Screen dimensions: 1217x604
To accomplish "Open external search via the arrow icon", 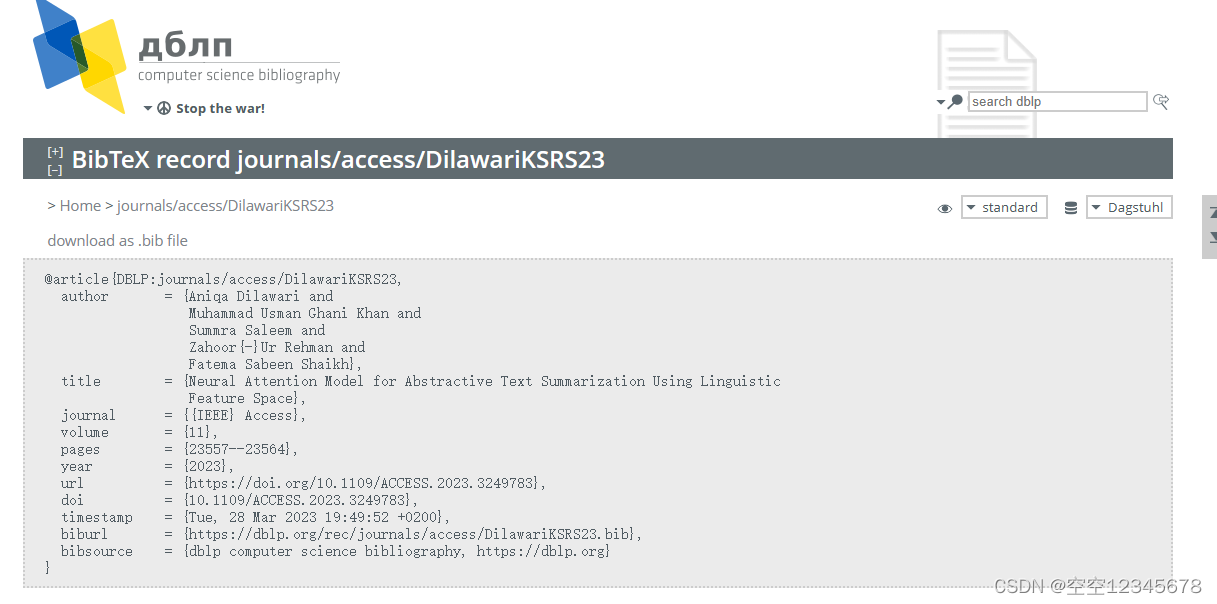I will (1161, 101).
